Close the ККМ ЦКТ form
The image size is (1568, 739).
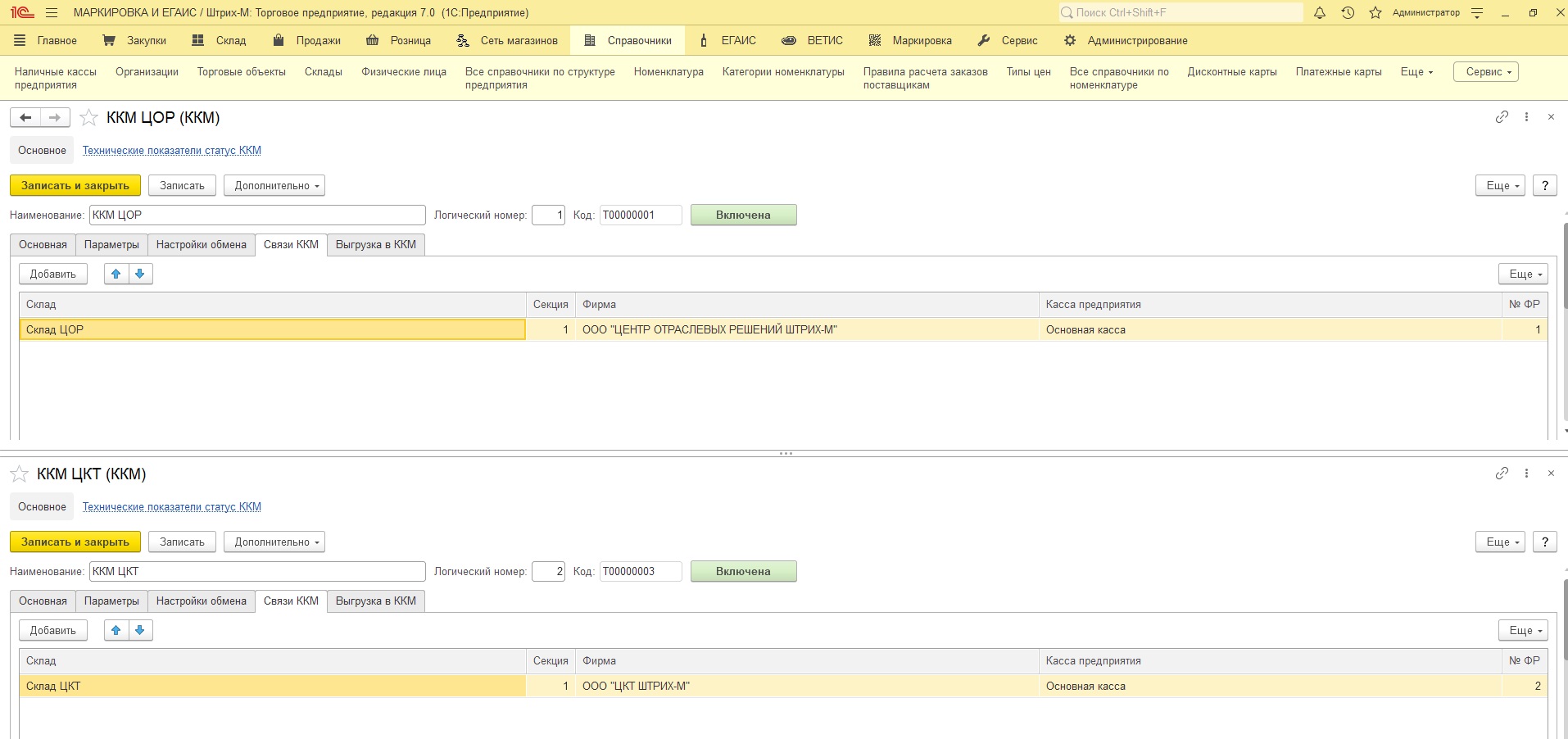1551,474
